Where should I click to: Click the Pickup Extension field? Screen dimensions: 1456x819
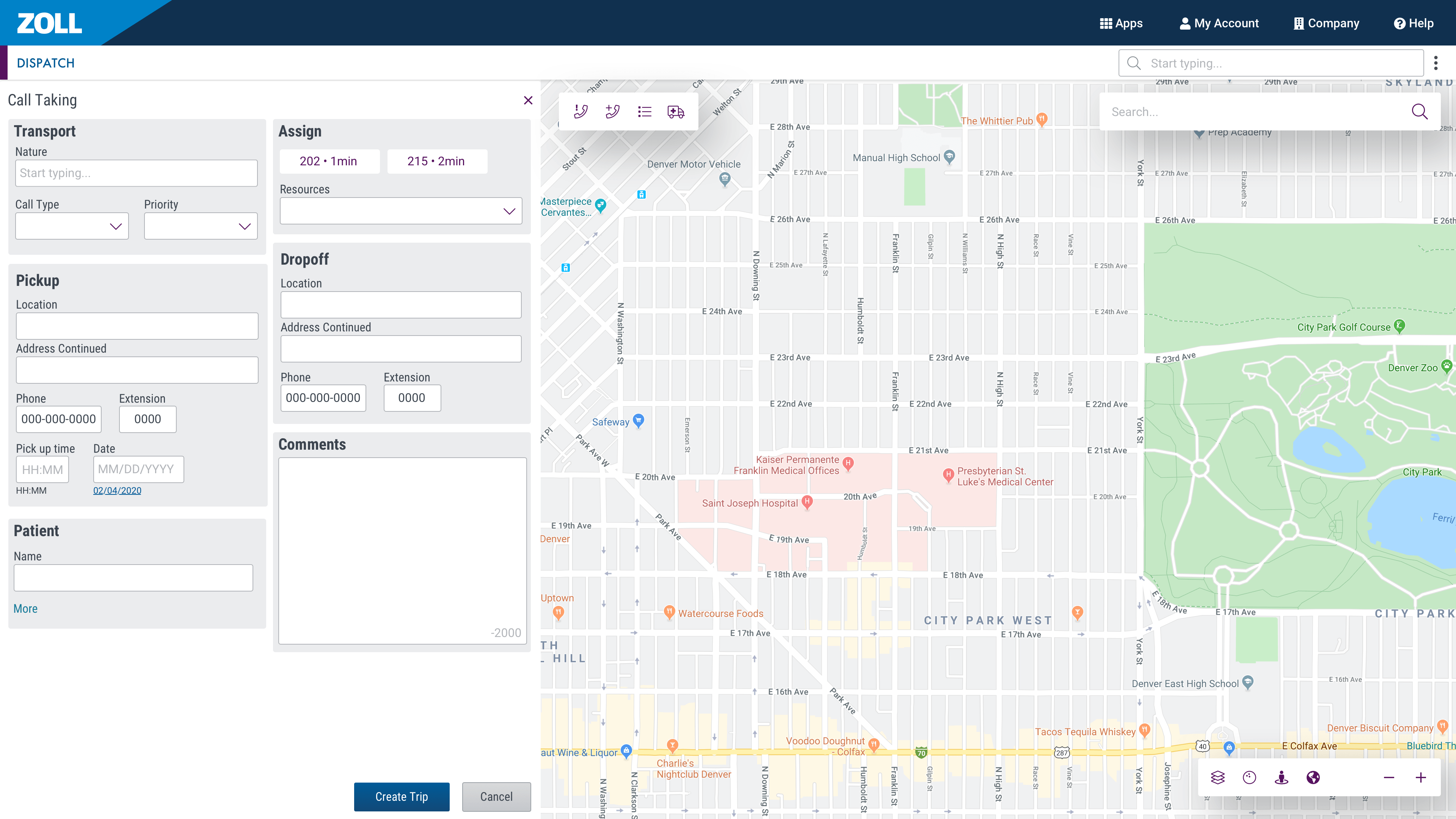(147, 419)
